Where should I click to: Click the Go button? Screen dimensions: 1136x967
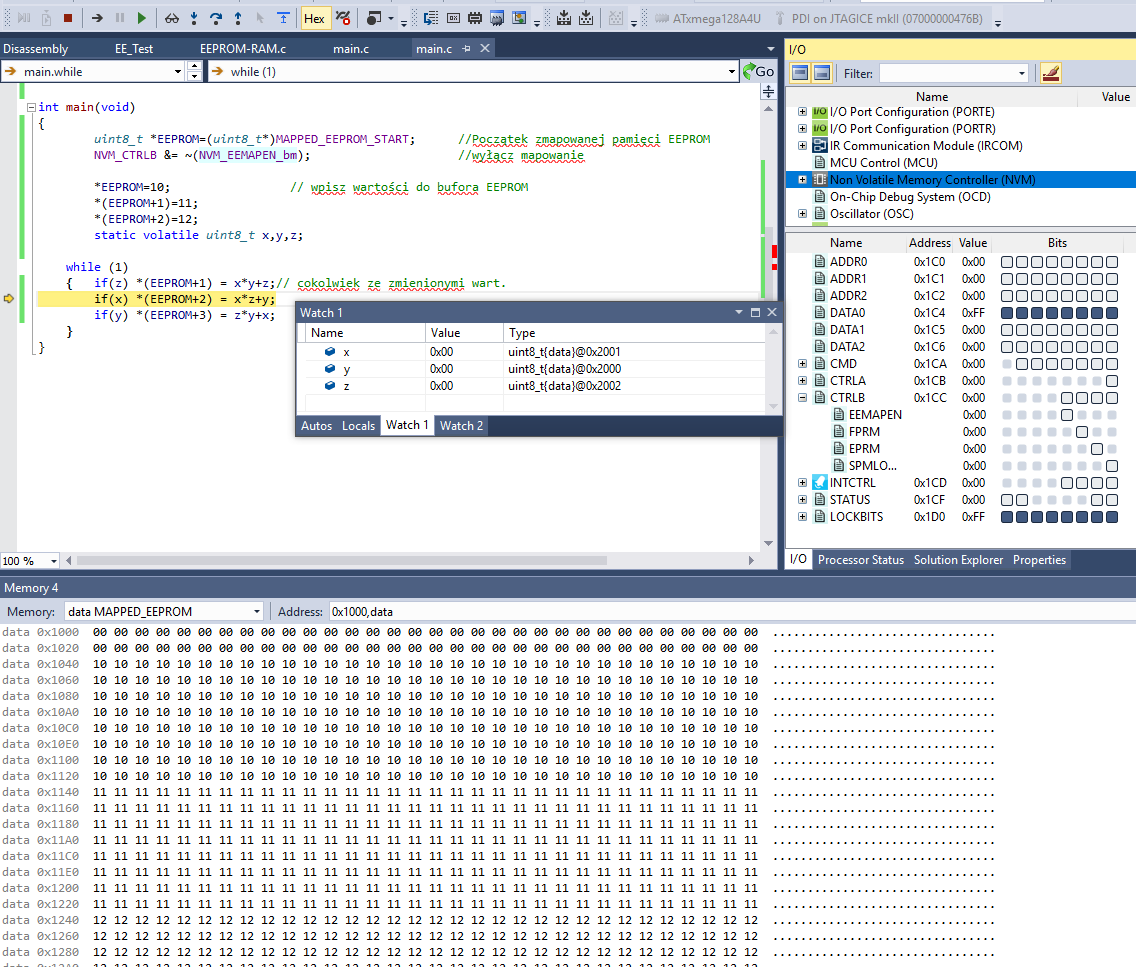(x=758, y=72)
